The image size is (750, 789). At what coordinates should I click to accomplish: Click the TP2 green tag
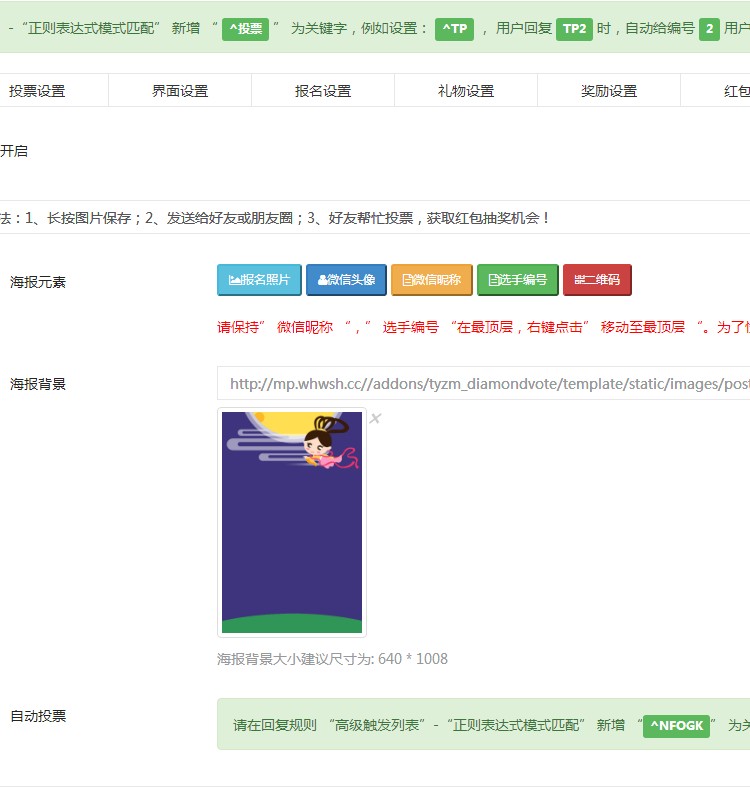tap(574, 29)
